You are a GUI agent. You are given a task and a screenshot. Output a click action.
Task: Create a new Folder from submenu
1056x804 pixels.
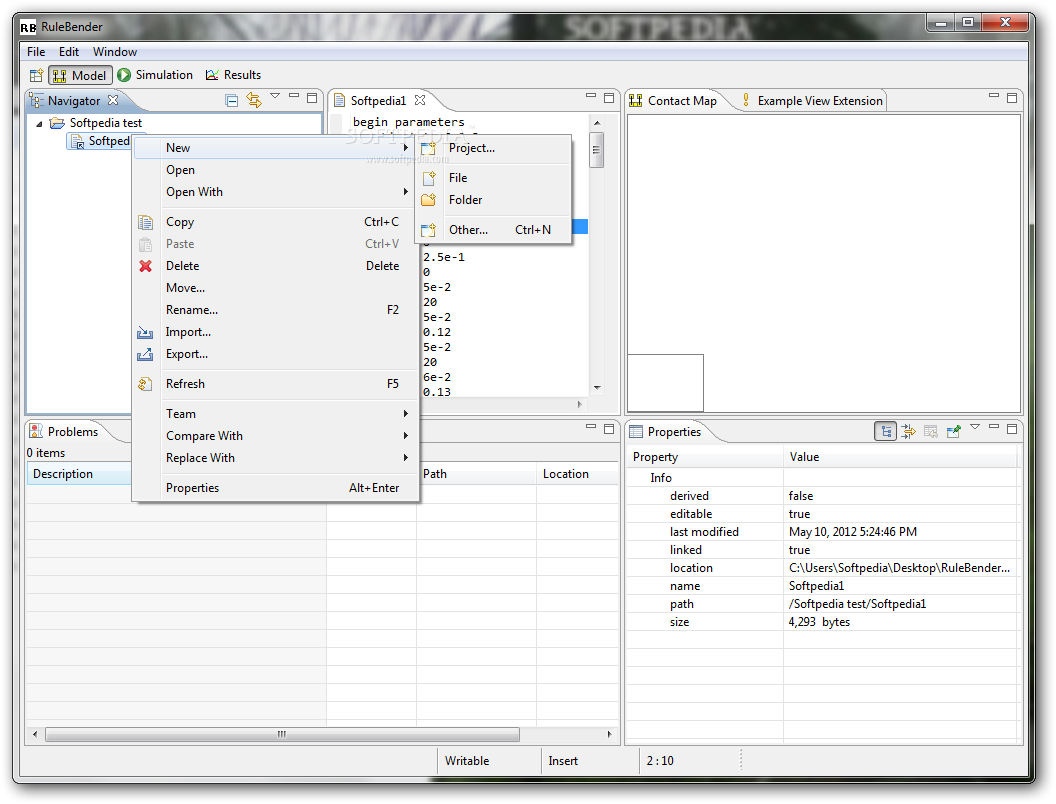click(493, 200)
